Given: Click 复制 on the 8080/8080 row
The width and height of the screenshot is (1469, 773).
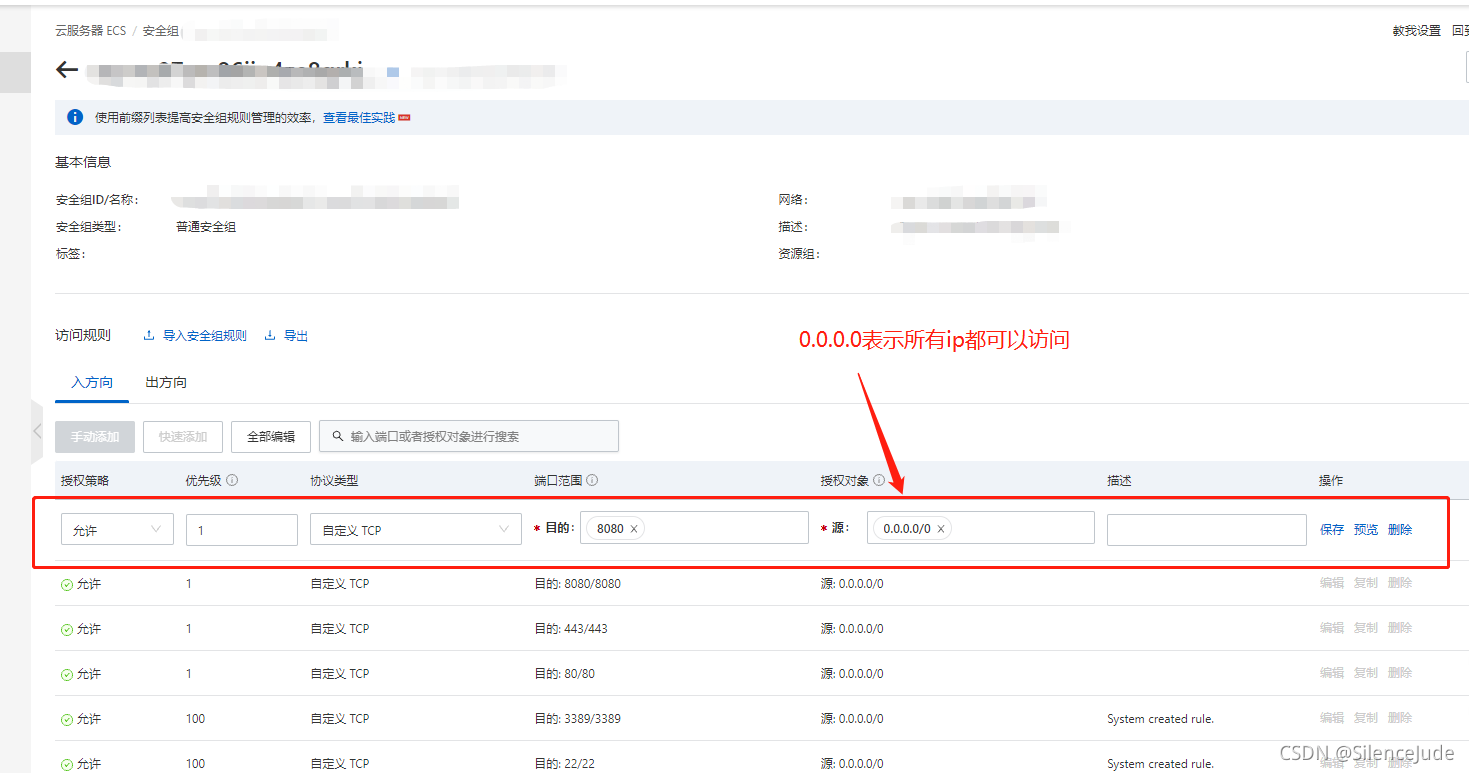Looking at the screenshot, I should tap(1366, 583).
